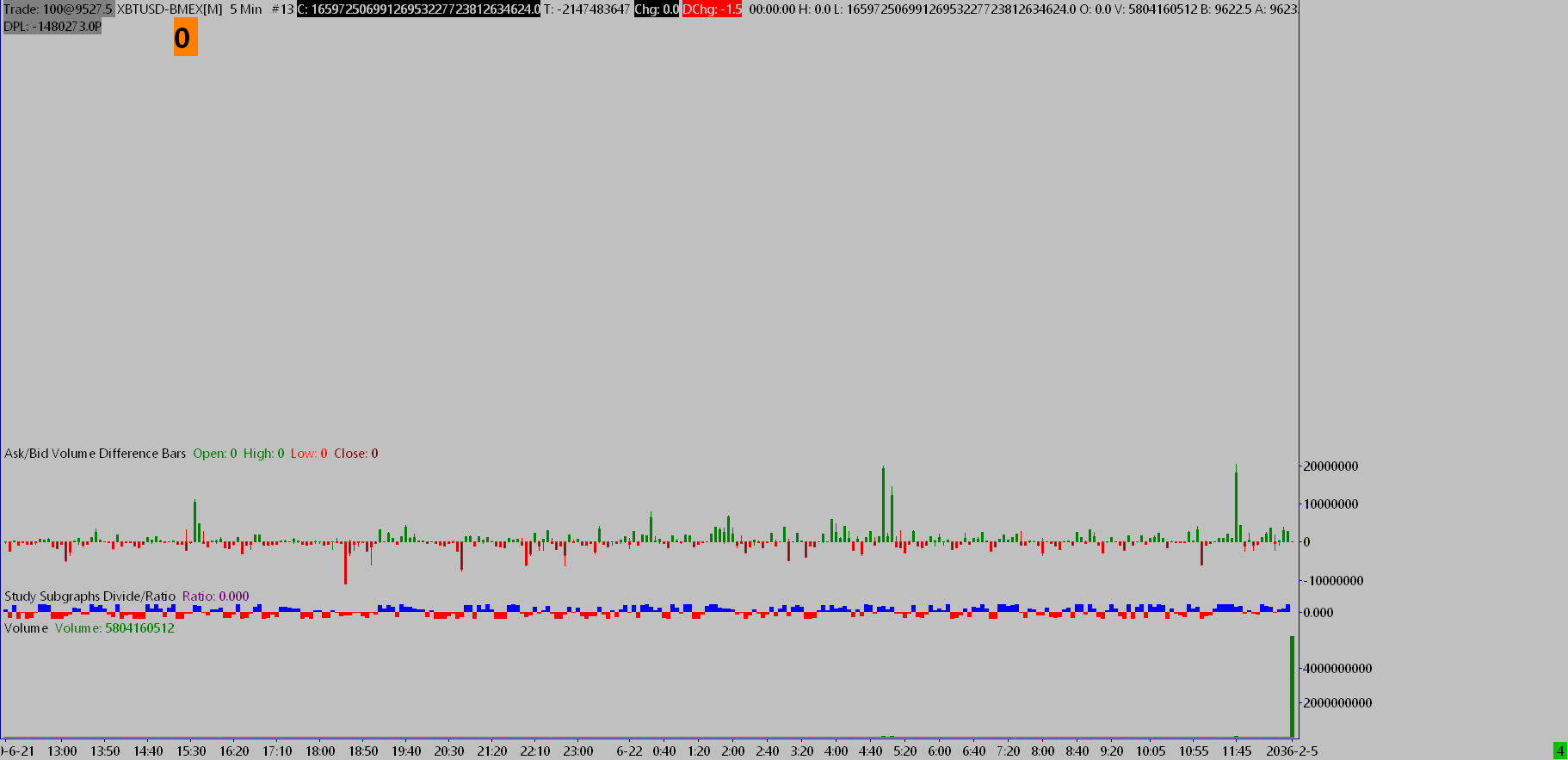Click the 20000000 scale value
This screenshot has height=760, width=1568.
click(1330, 466)
